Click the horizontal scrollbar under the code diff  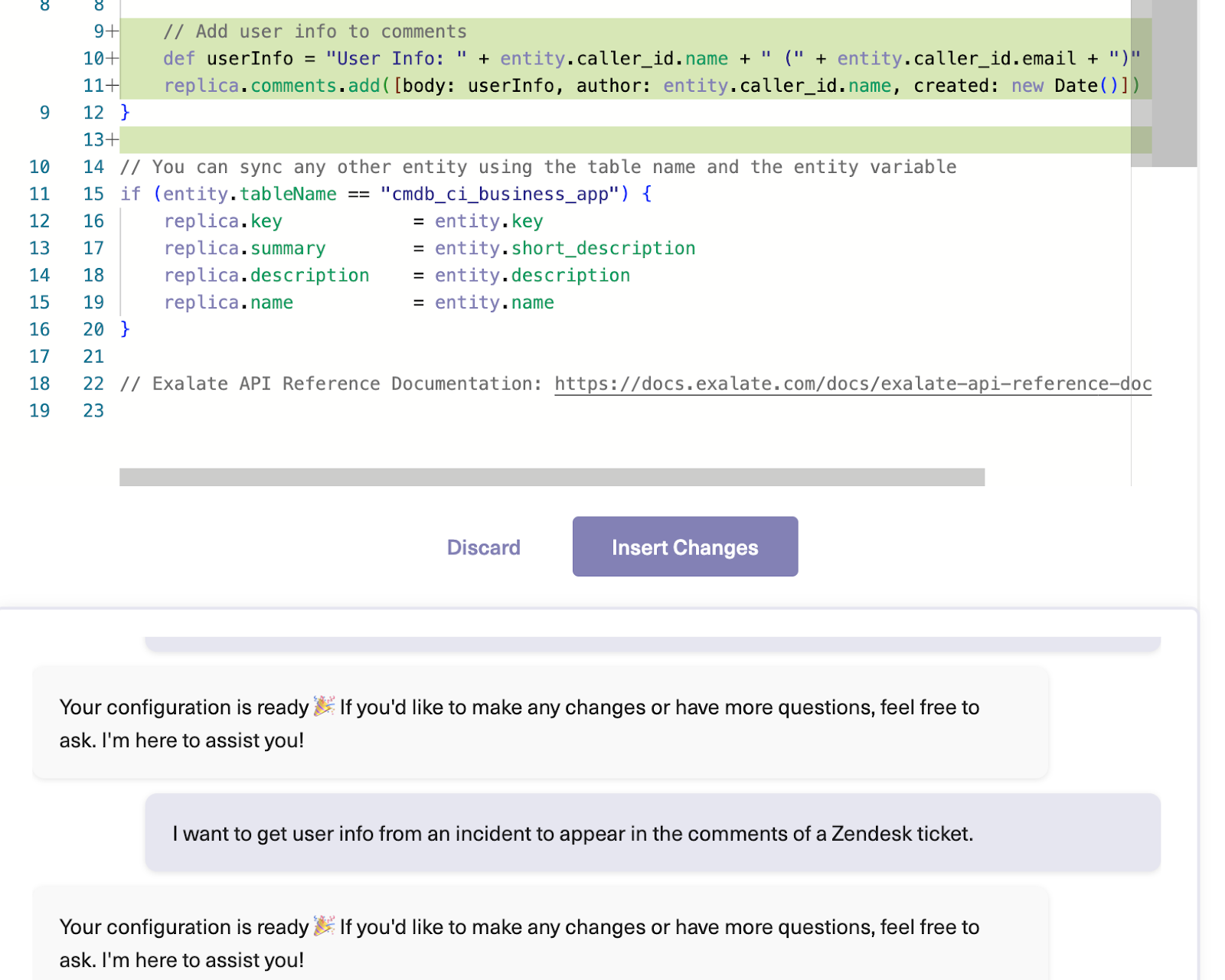(551, 477)
